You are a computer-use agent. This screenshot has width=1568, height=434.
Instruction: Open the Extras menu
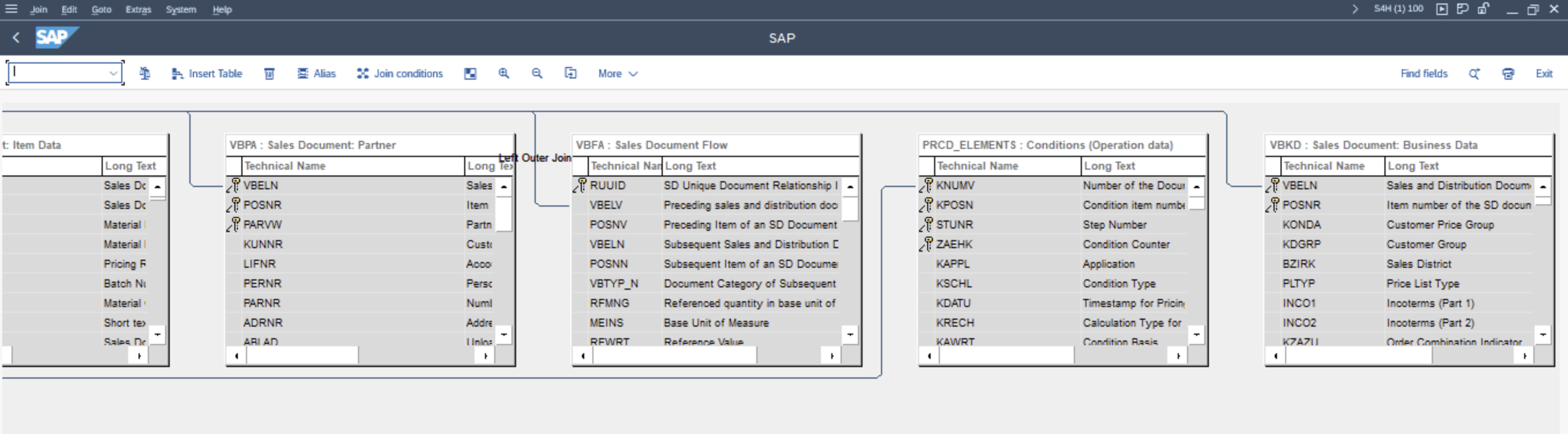138,10
